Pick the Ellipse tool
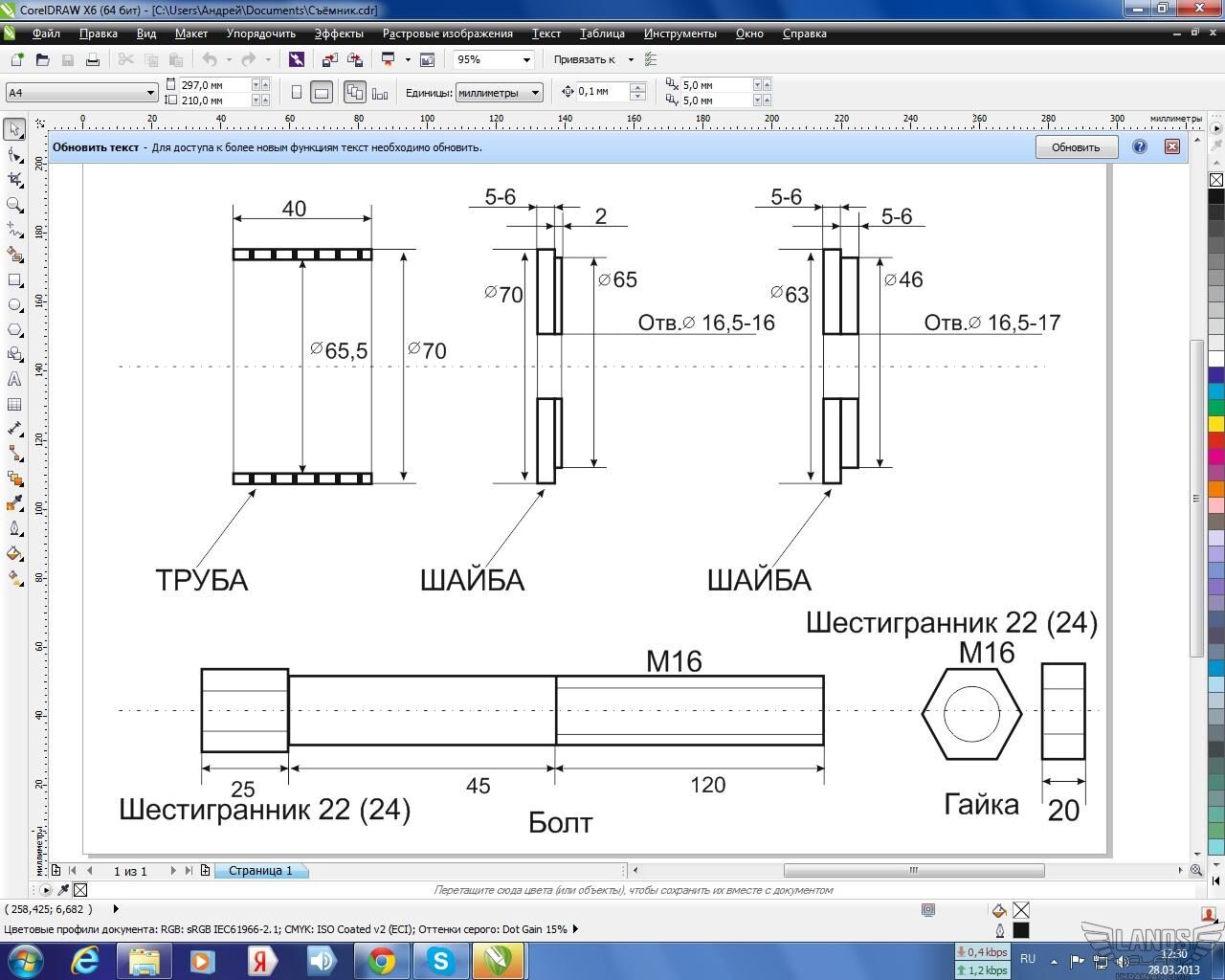This screenshot has width=1225, height=980. pyautogui.click(x=14, y=305)
